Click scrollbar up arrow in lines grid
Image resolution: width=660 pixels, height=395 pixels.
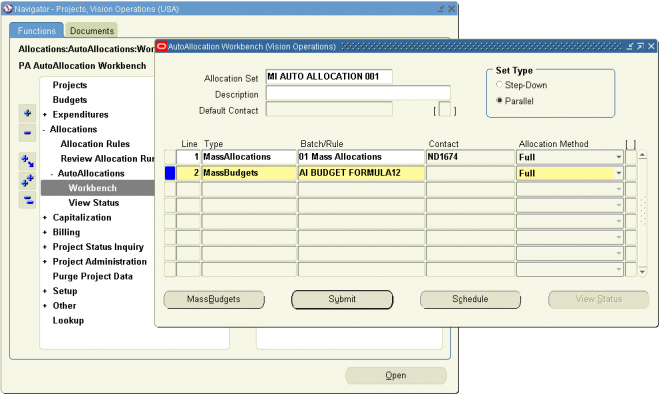click(642, 155)
